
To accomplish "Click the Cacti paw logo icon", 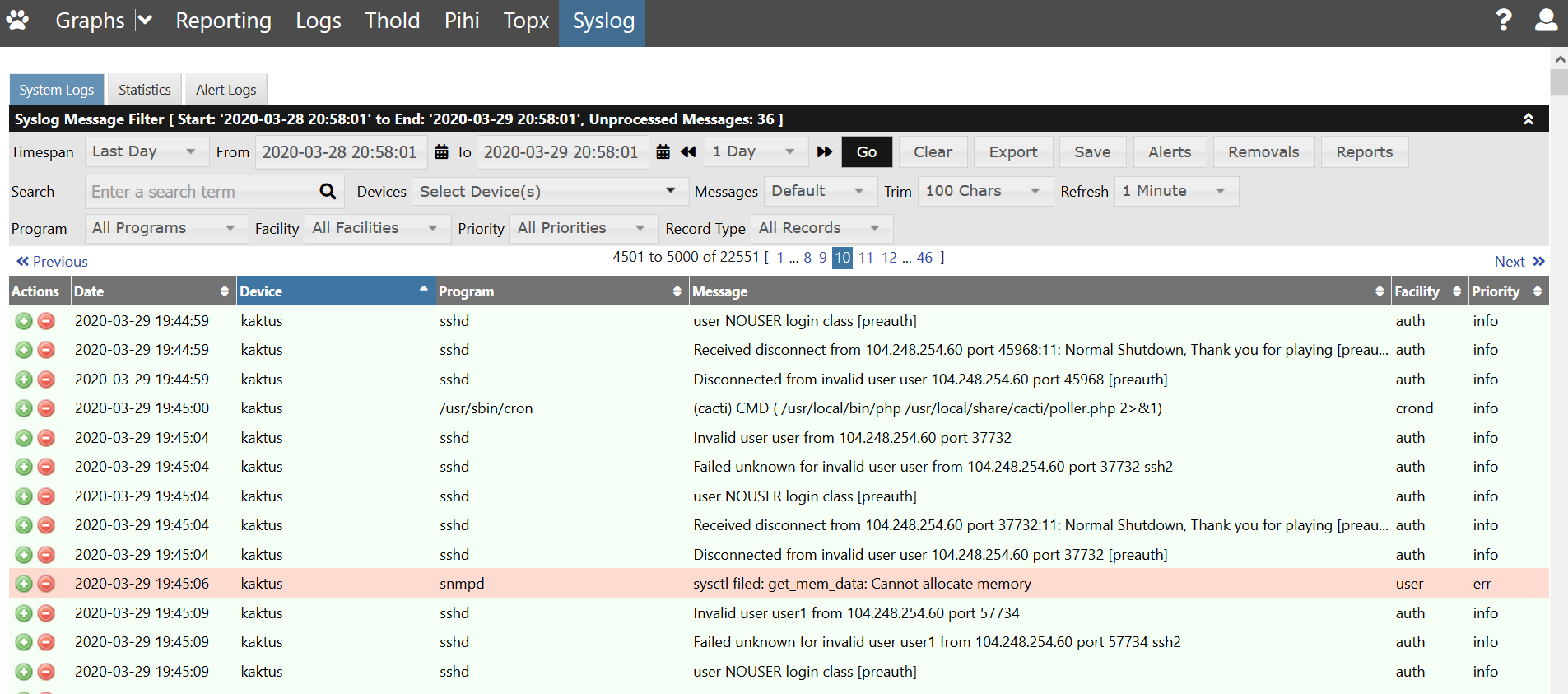I will point(17,20).
